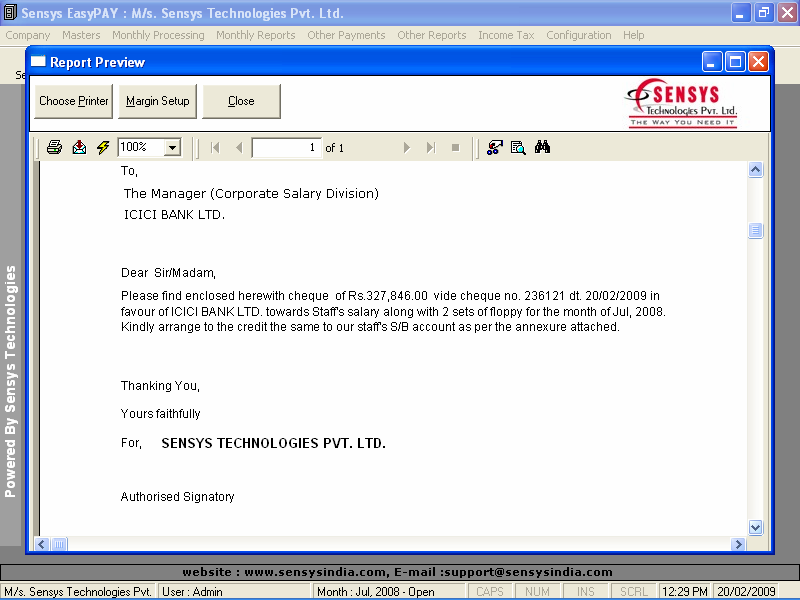Click the vertical scrollbar thumb
The height and width of the screenshot is (600, 800).
pyautogui.click(x=756, y=231)
